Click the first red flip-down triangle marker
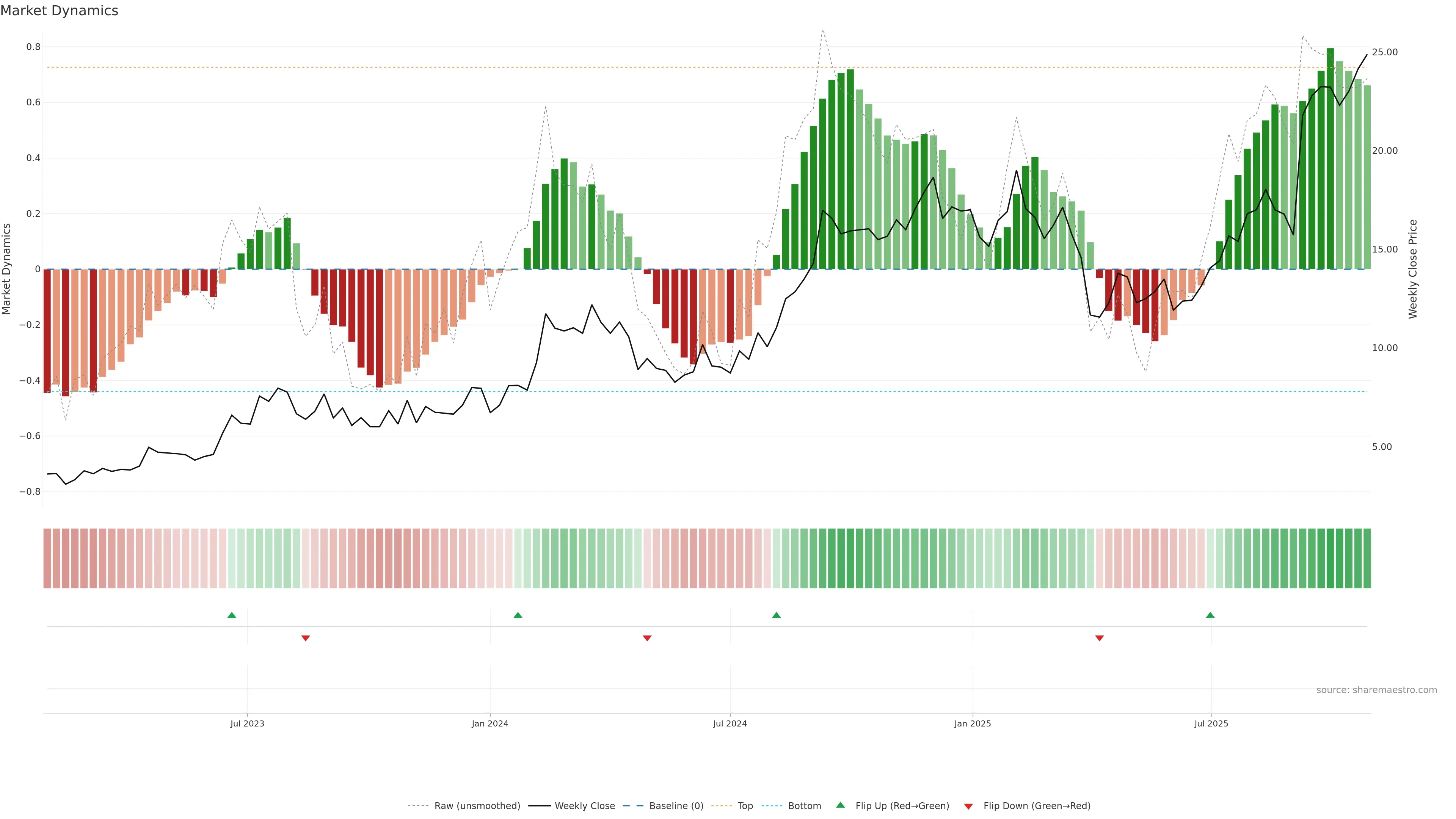Viewport: 1456px width, 819px height. 306,638
